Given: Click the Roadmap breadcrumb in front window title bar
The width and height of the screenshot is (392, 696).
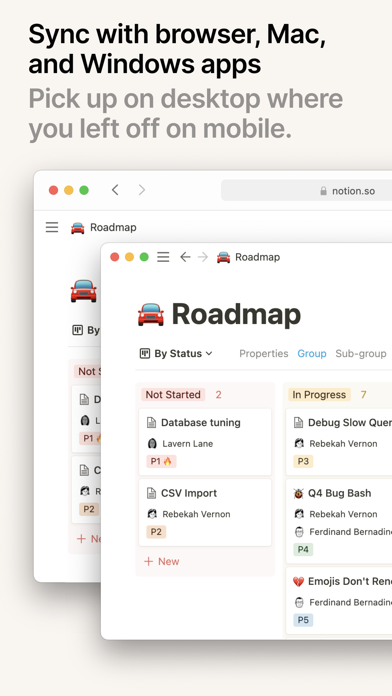Looking at the screenshot, I should [x=257, y=257].
